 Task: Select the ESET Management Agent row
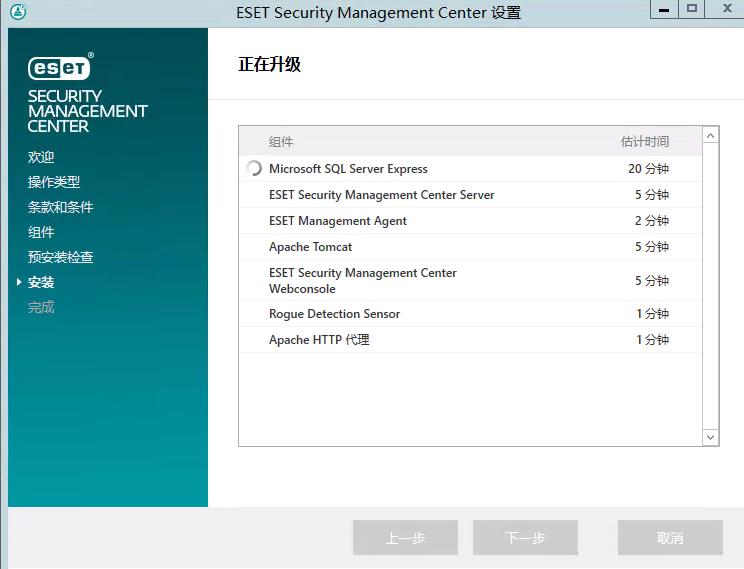point(470,221)
